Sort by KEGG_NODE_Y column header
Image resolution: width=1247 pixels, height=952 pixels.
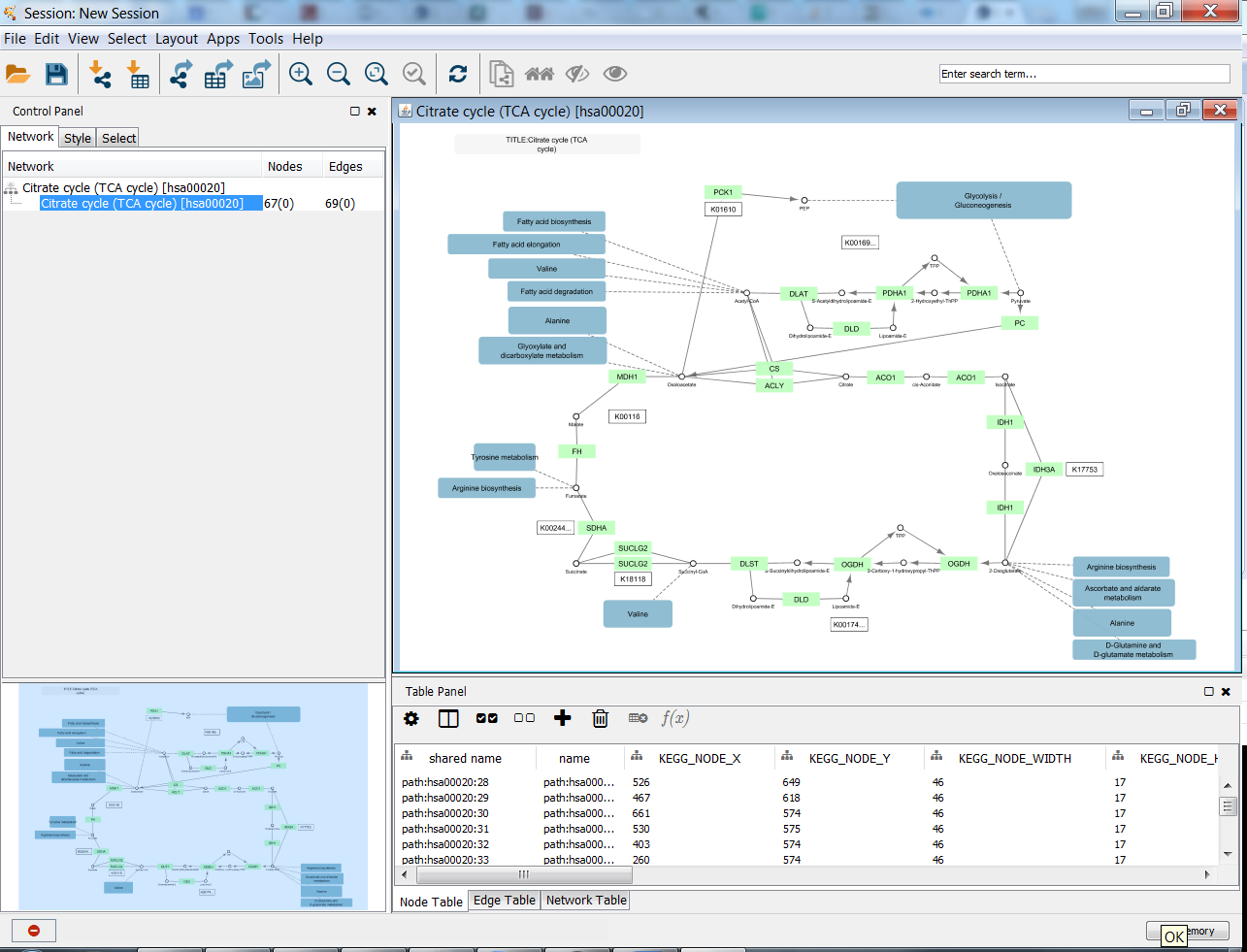850,759
